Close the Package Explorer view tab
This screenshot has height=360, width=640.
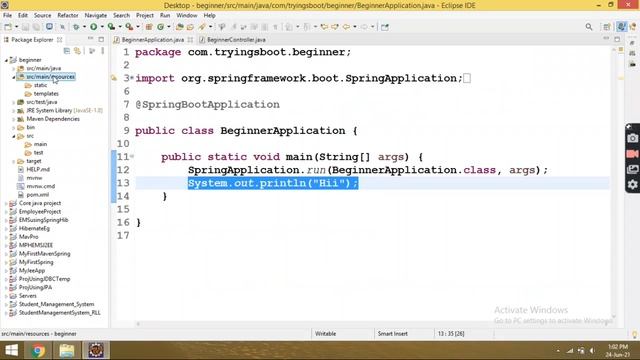click(60, 40)
